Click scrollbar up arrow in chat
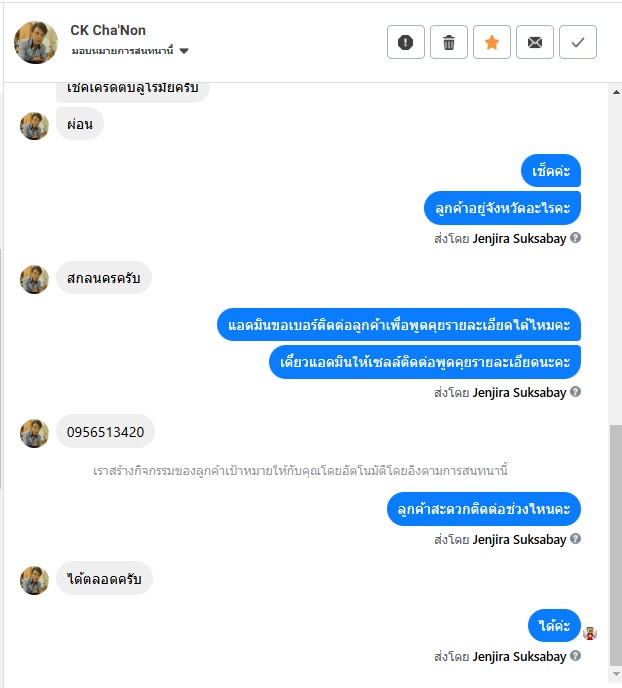The image size is (622, 688). (616, 92)
